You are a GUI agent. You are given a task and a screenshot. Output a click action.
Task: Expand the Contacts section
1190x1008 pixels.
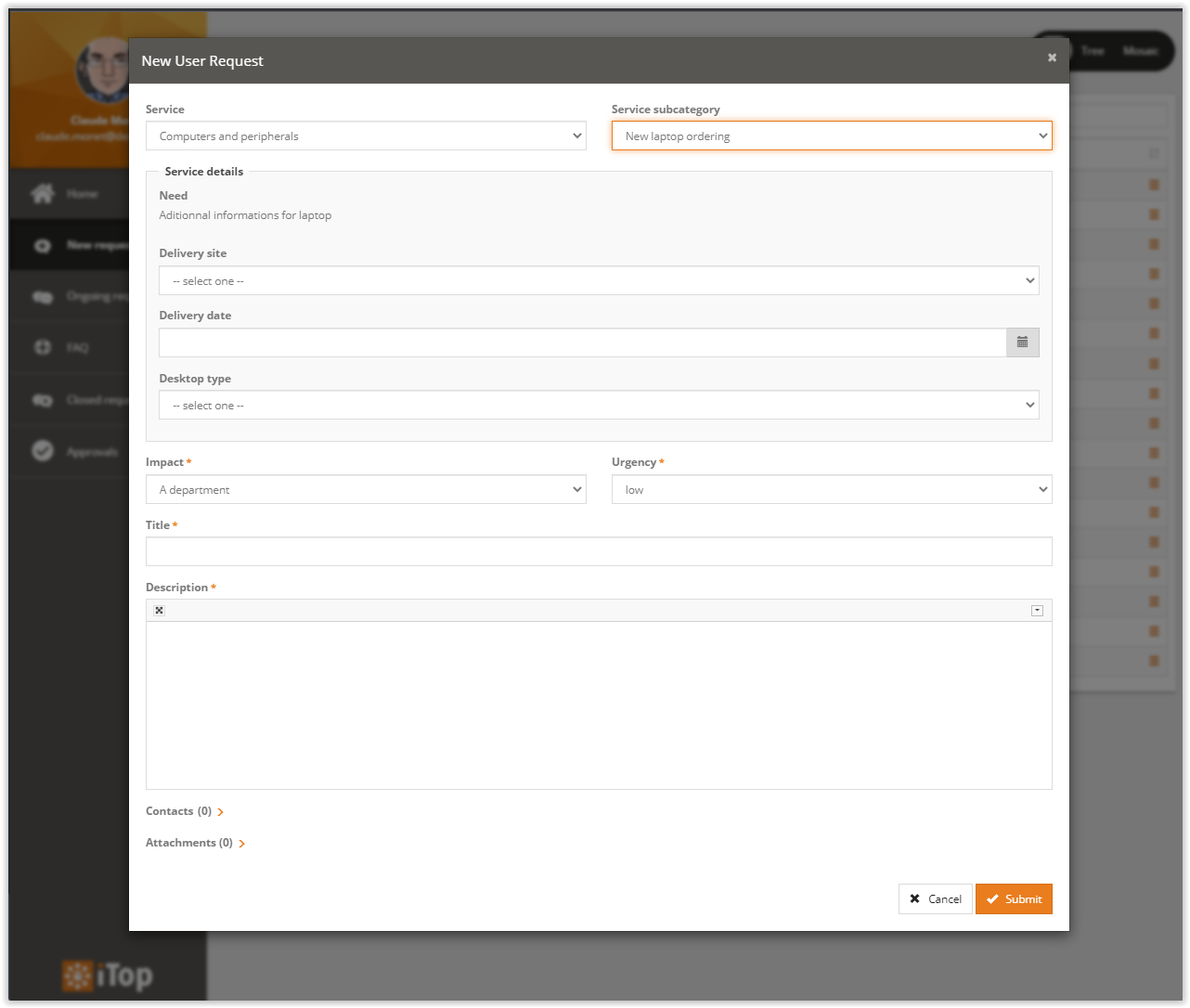[x=220, y=811]
